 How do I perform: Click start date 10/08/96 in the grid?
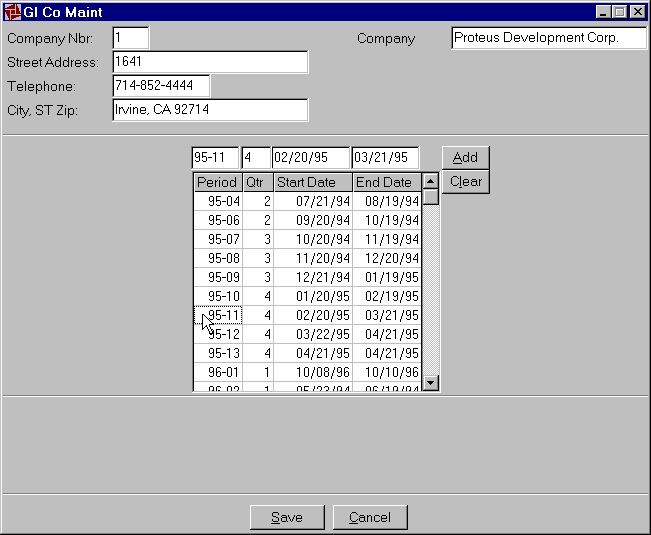[x=313, y=372]
